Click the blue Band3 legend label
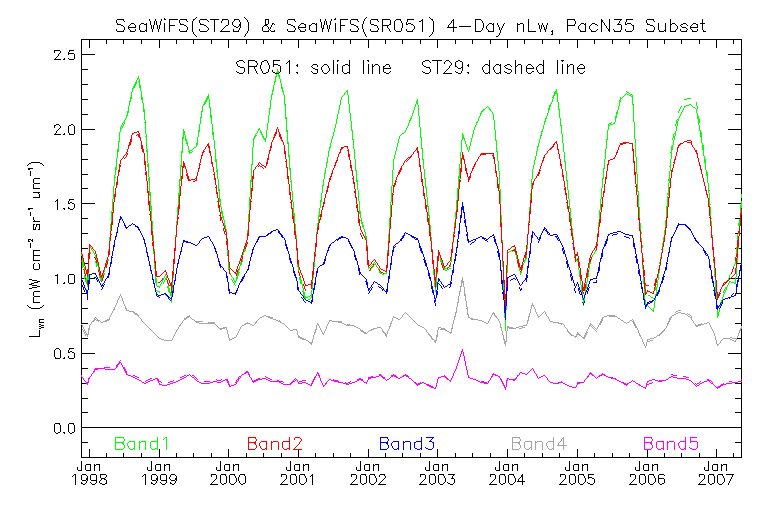Screen dimensions: 768x512 407,444
